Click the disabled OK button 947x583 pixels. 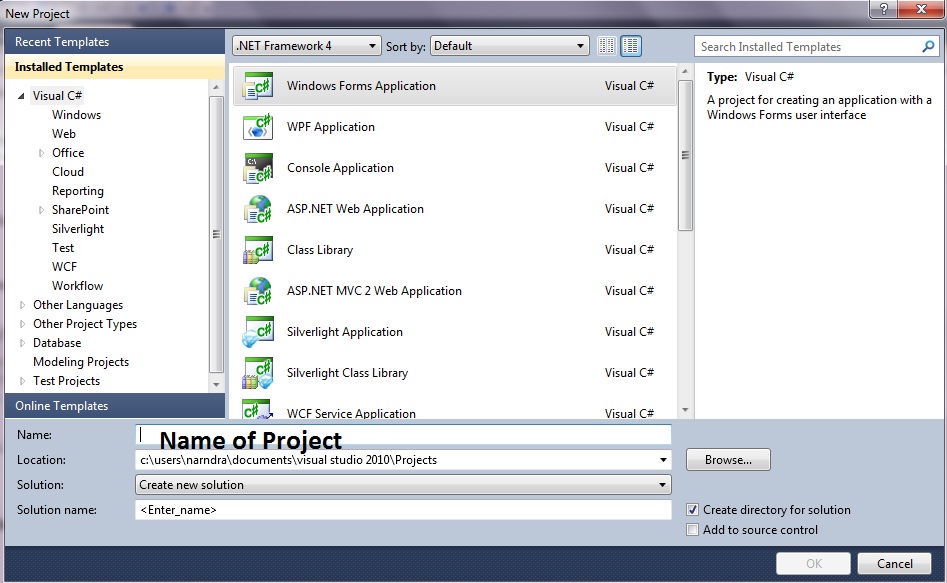click(x=814, y=564)
